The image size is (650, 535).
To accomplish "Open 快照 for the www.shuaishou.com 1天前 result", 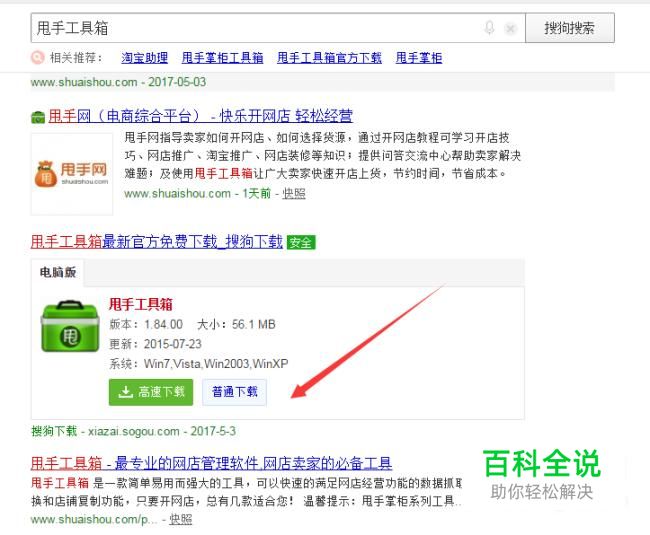I will point(293,194).
